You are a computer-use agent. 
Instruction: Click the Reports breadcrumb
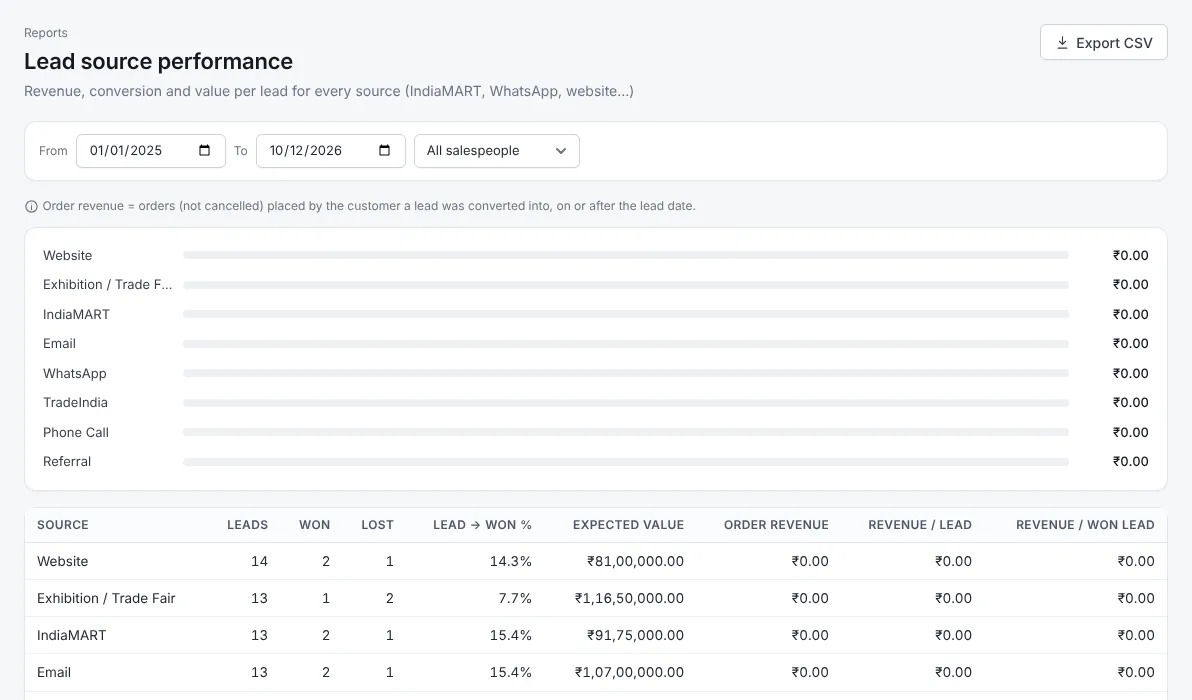(46, 33)
